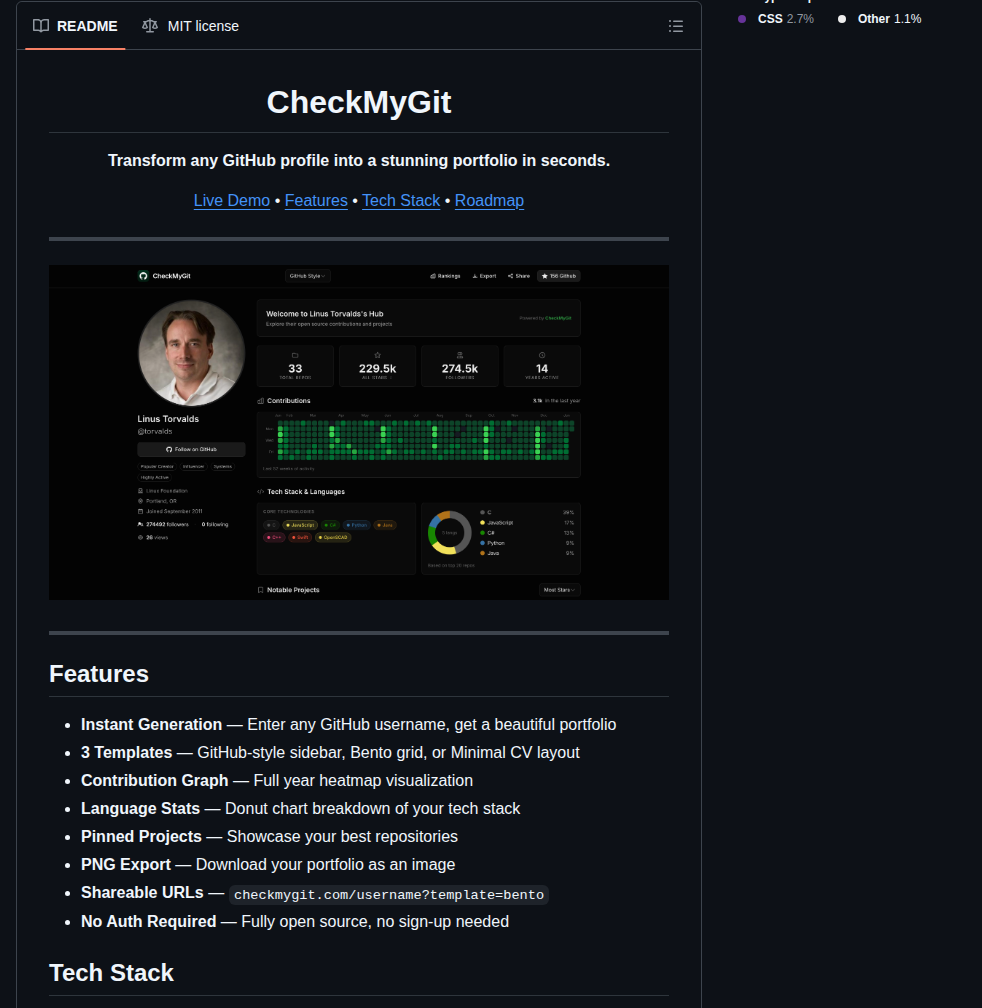Viewport: 982px width, 1008px height.
Task: Open the MIT license tab
Action: (190, 26)
